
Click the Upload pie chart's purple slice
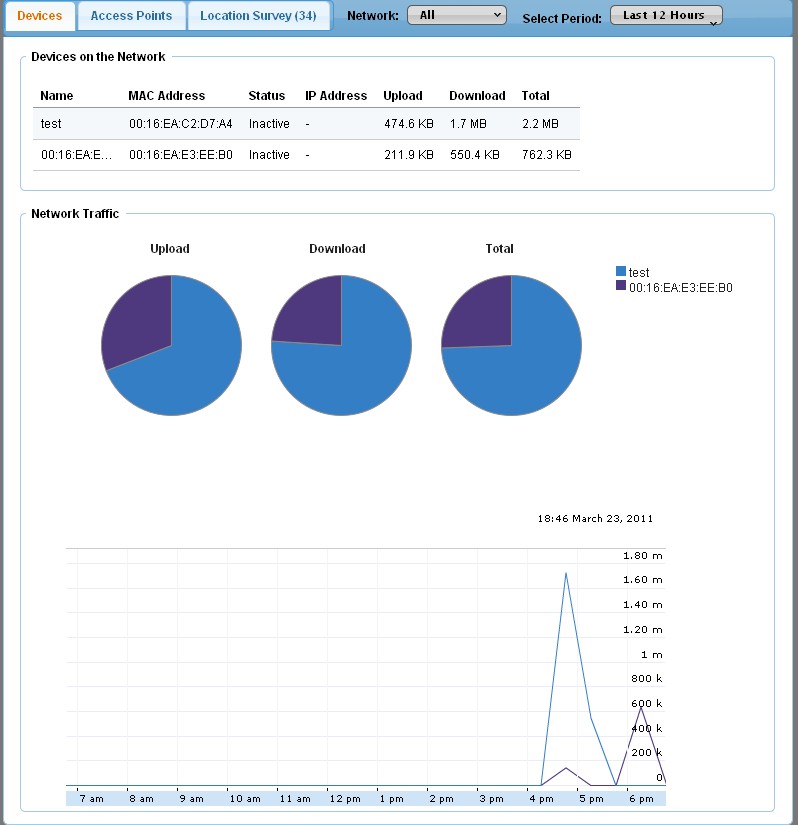138,321
